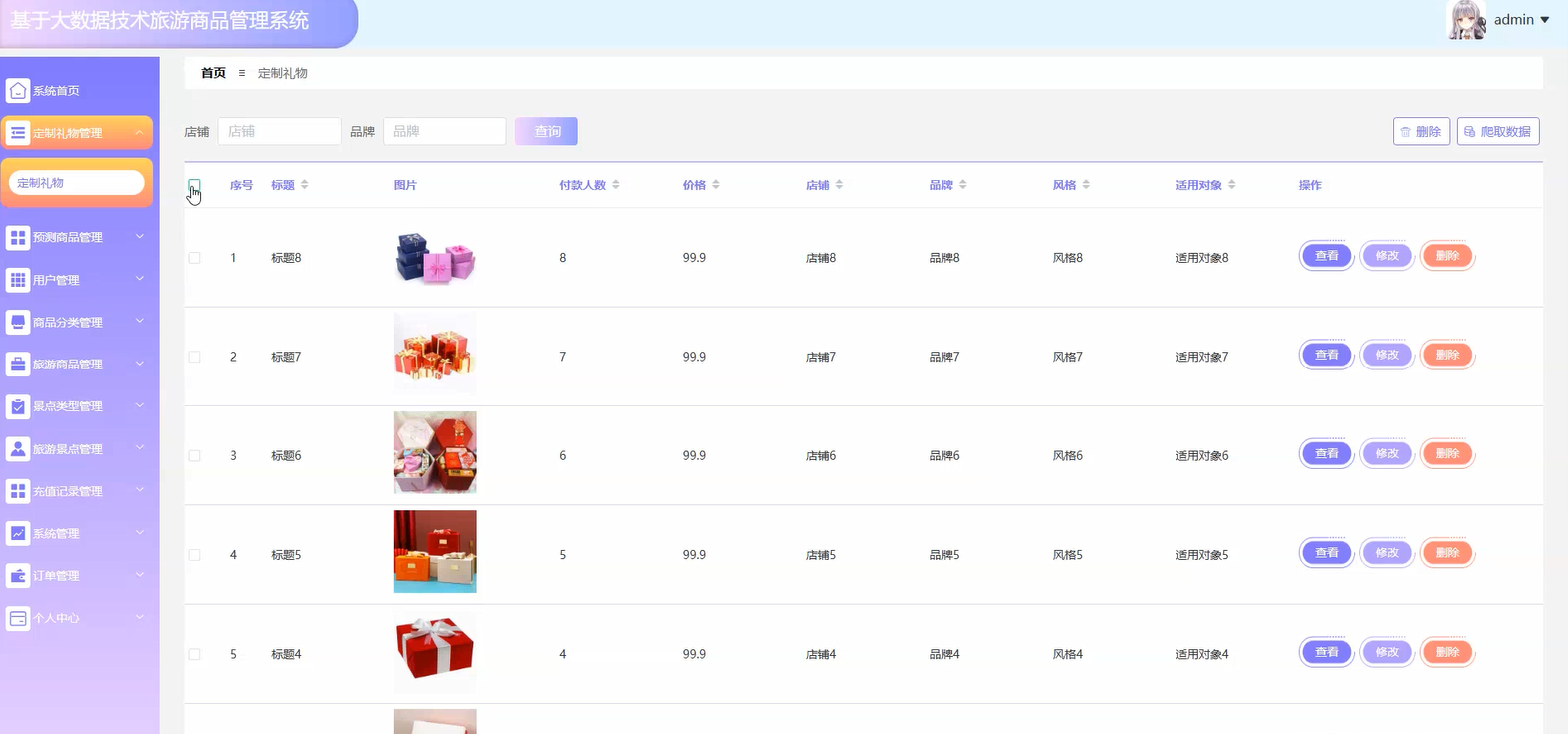The width and height of the screenshot is (1568, 734).
Task: Expand the 景点类型管理 chevron
Action: coord(140,405)
